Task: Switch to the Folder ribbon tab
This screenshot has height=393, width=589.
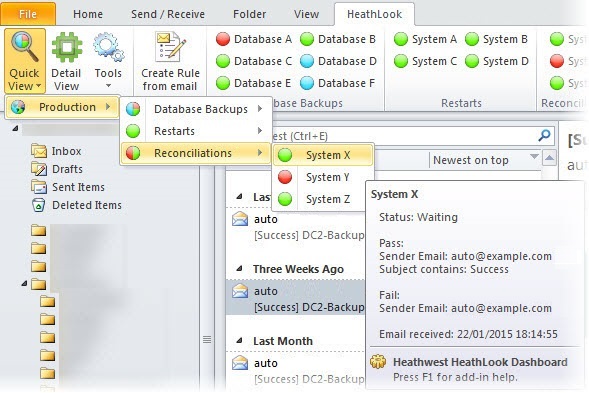Action: 249,14
